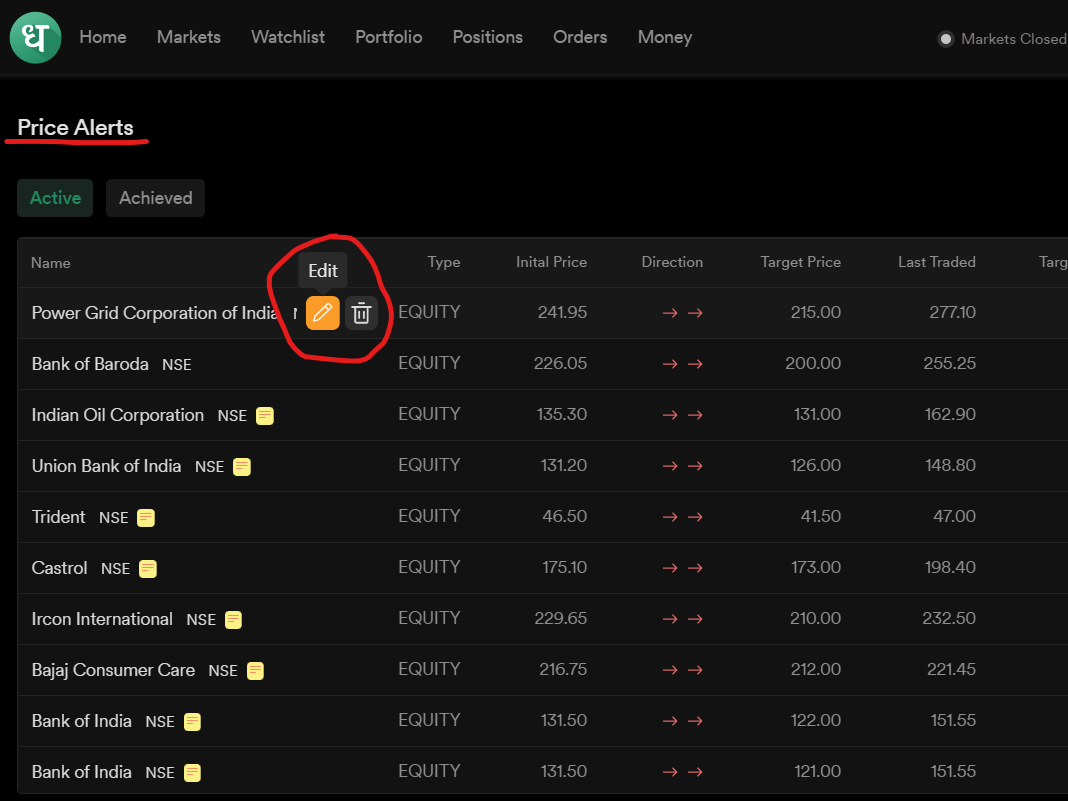Click the Markets Closed status indicator
1068x801 pixels.
[x=1002, y=39]
